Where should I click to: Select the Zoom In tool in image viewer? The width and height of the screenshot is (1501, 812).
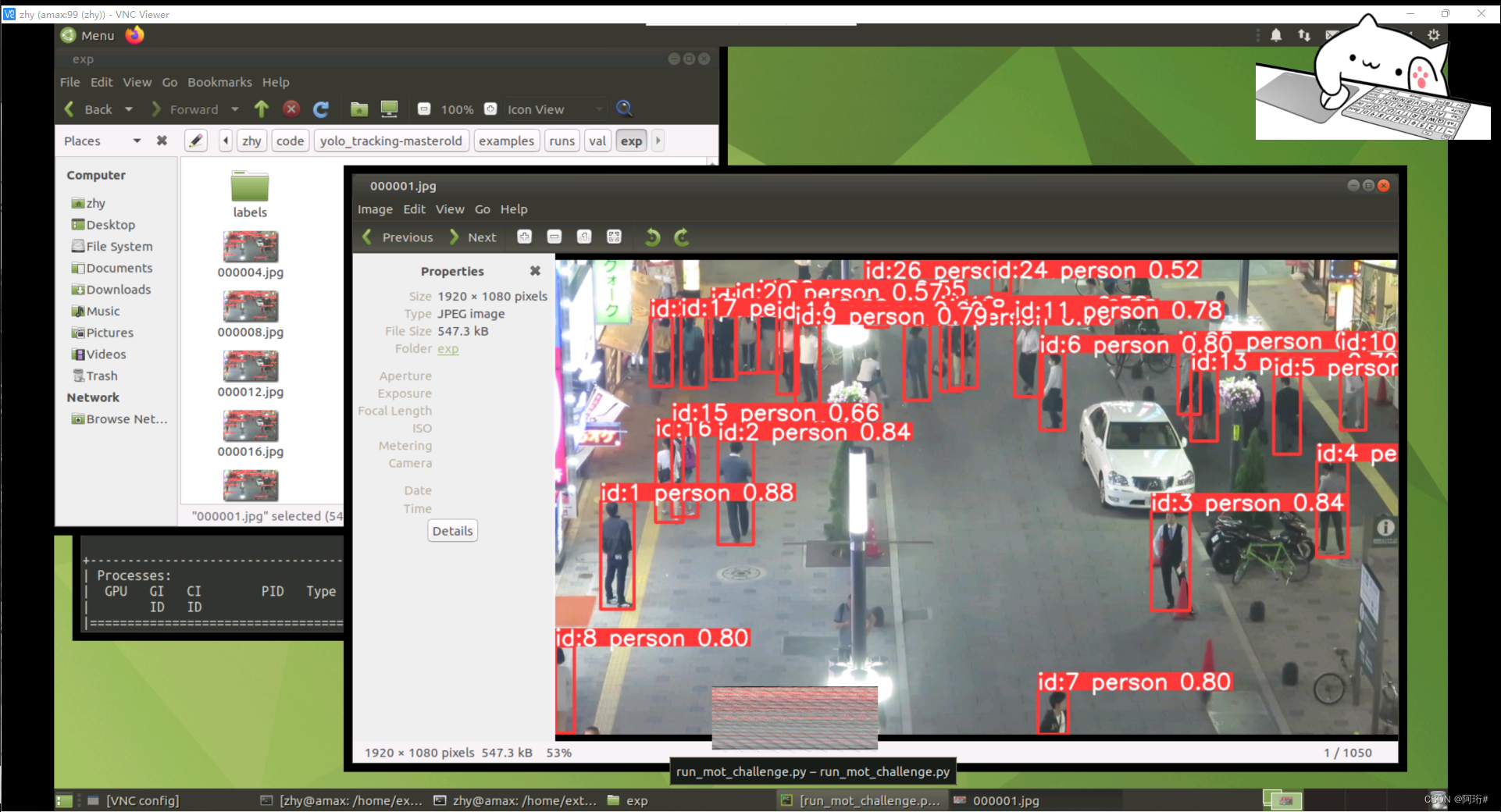523,237
